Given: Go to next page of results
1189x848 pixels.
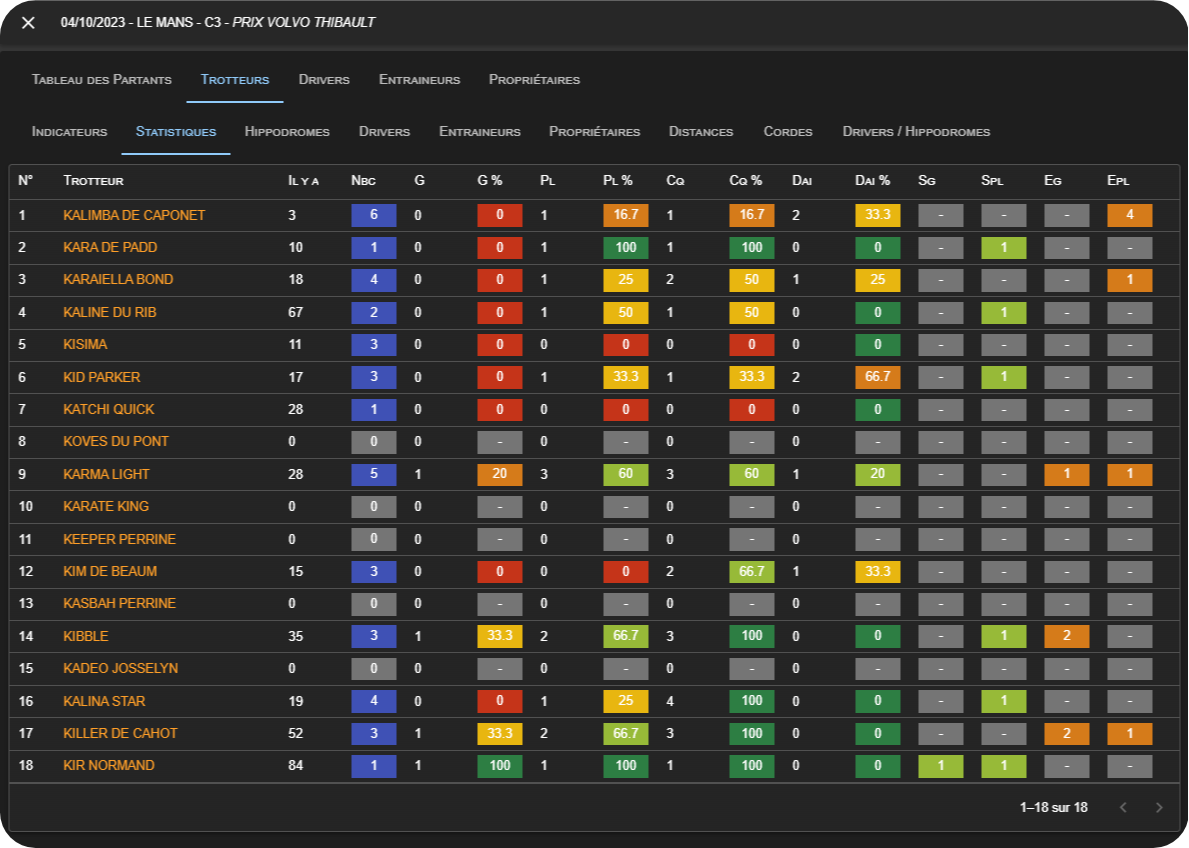Looking at the screenshot, I should (1159, 807).
